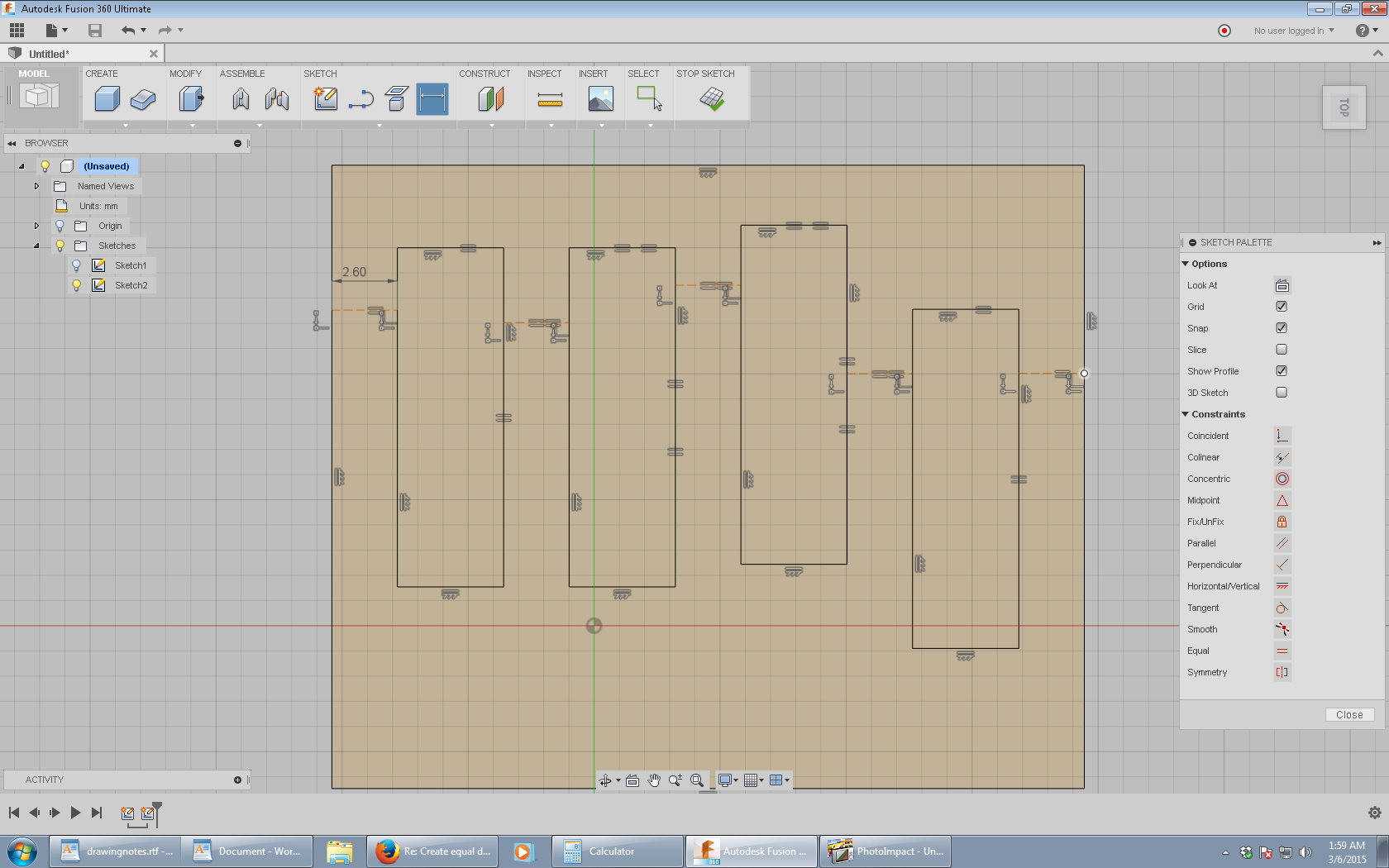Toggle visibility bulb for Sketch1
Viewport: 1389px width, 868px height.
tap(76, 265)
